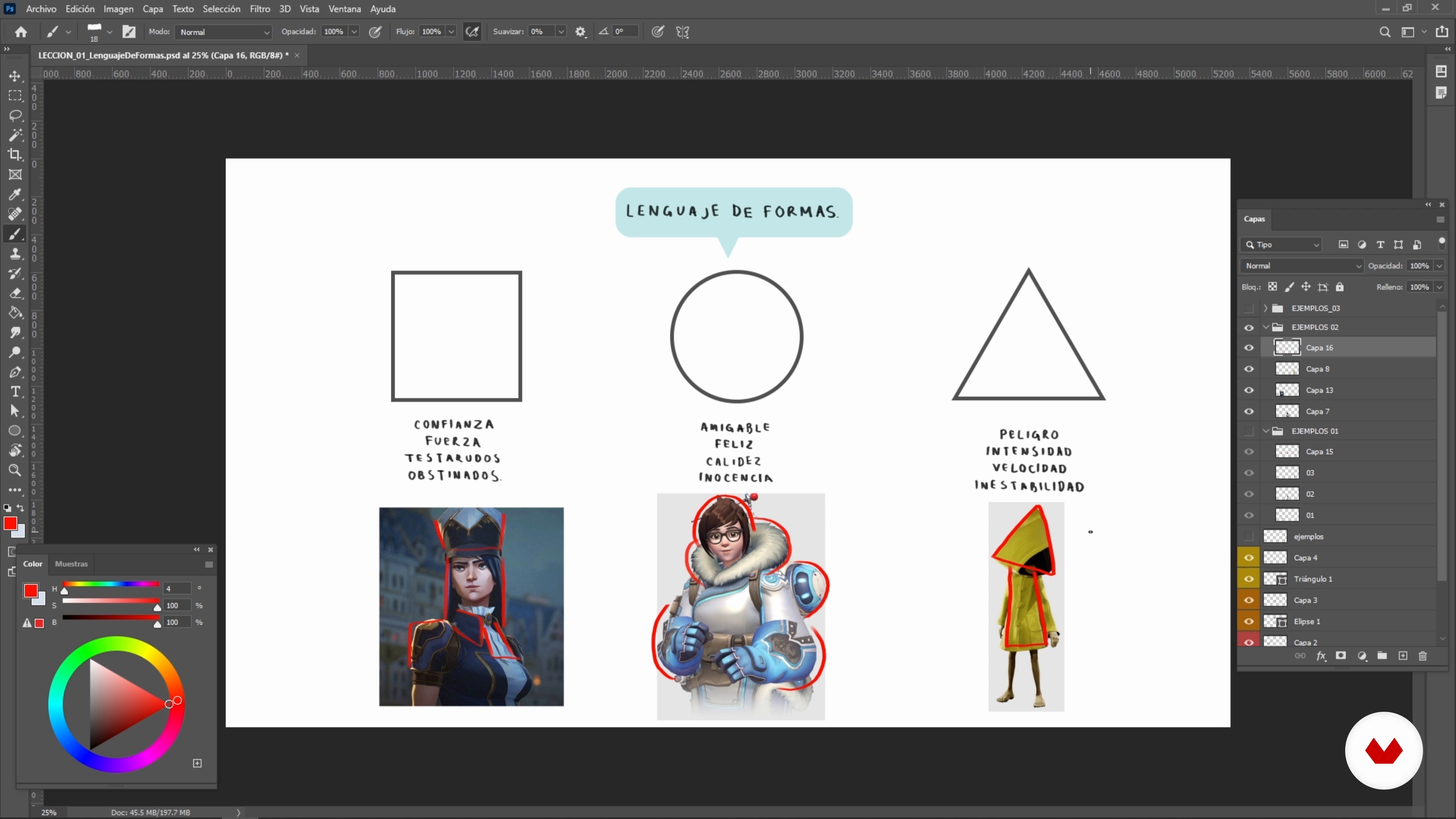Hide the Triángulo 1 layer
This screenshot has height=819, width=1456.
[1249, 579]
